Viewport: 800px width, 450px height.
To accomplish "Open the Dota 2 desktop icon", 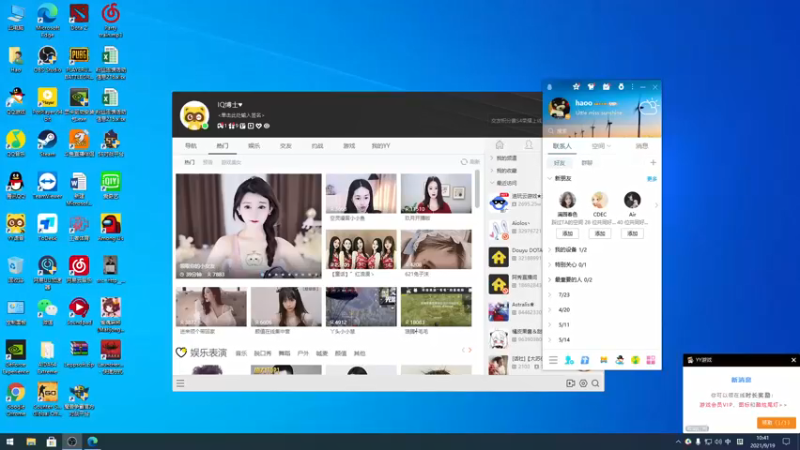I will pyautogui.click(x=79, y=17).
